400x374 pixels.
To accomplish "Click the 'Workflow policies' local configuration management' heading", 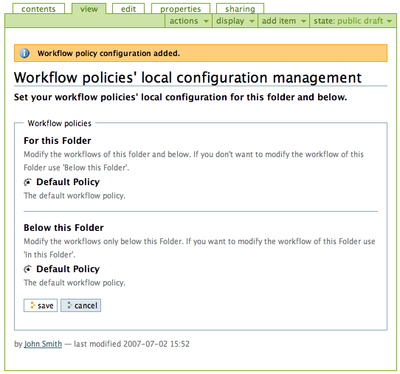I will click(188, 78).
